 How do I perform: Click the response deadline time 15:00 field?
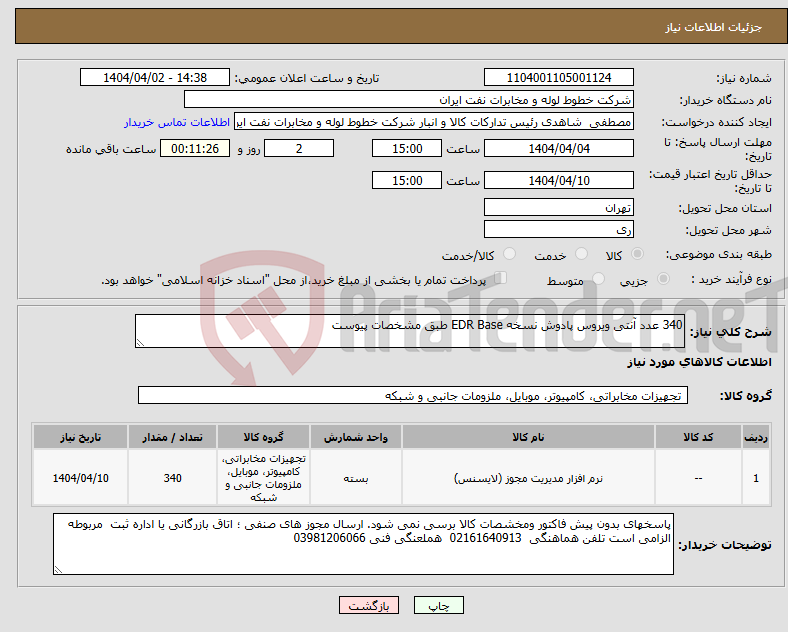pyautogui.click(x=407, y=148)
